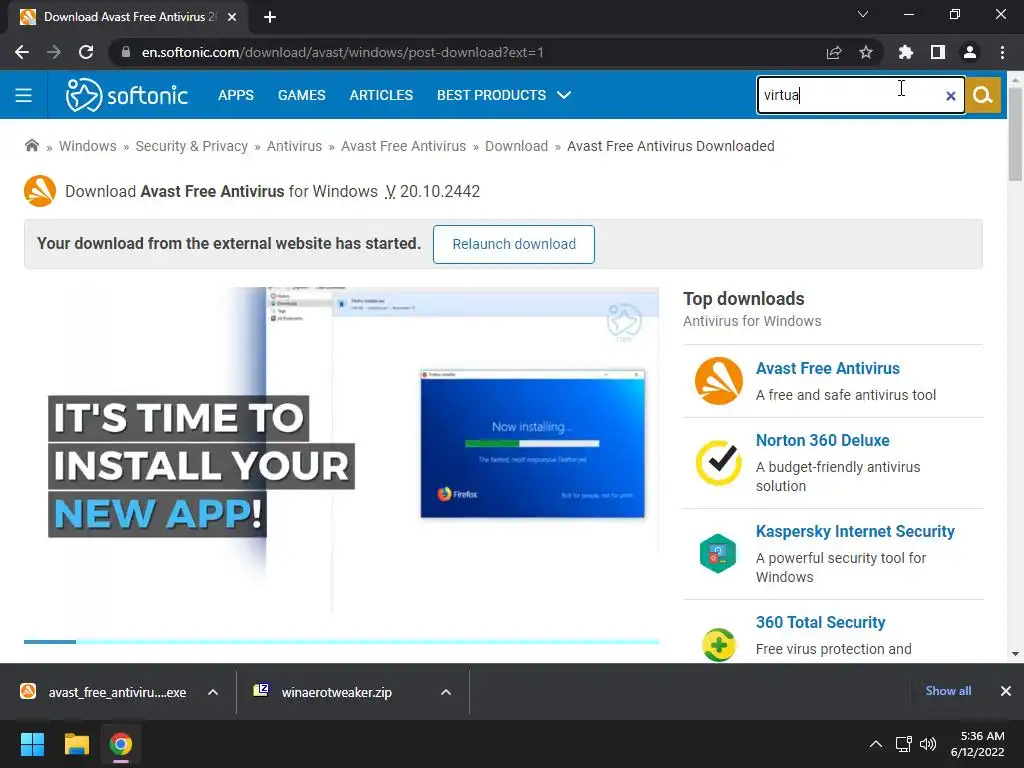The height and width of the screenshot is (768, 1024).
Task: Open Avast Free Antivirus breadcrumb link
Action: tap(404, 146)
